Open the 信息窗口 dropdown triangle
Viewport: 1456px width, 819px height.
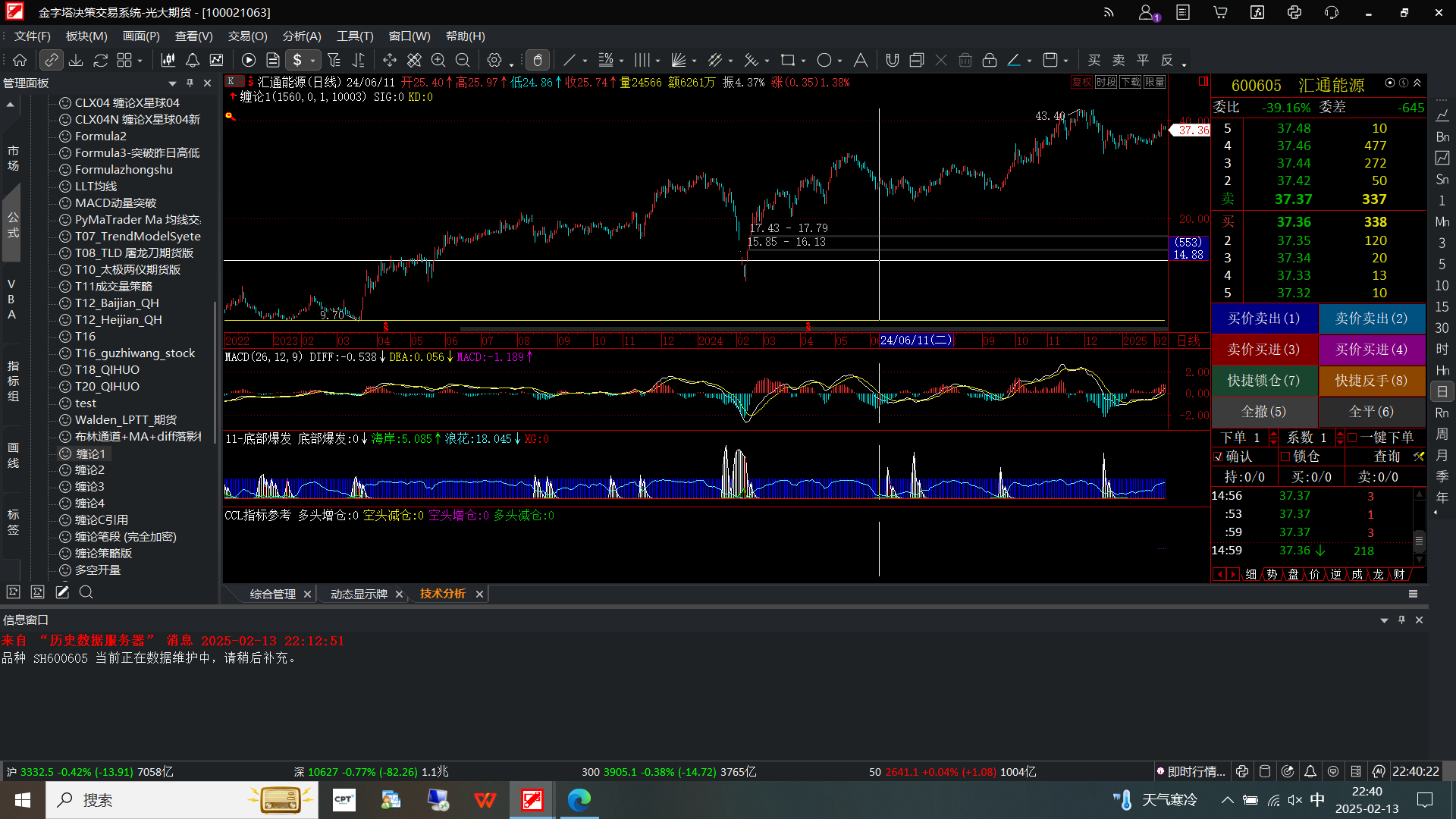[1384, 620]
